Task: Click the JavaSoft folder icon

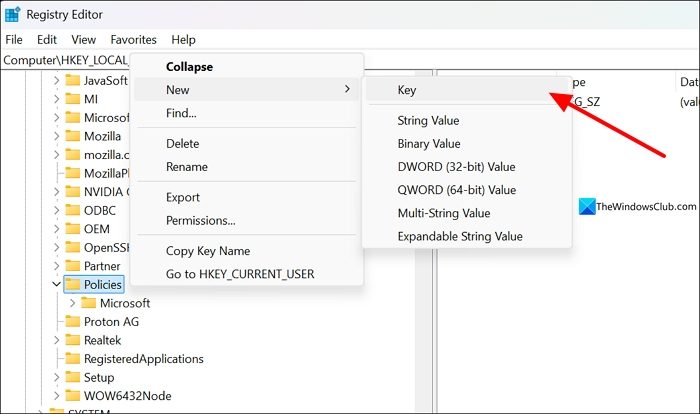Action: coord(72,80)
